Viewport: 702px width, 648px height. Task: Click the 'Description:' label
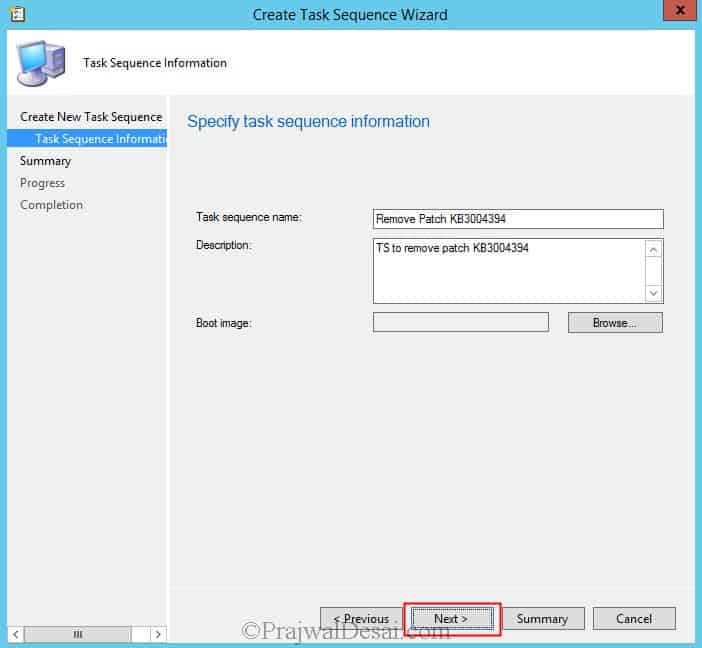click(224, 245)
